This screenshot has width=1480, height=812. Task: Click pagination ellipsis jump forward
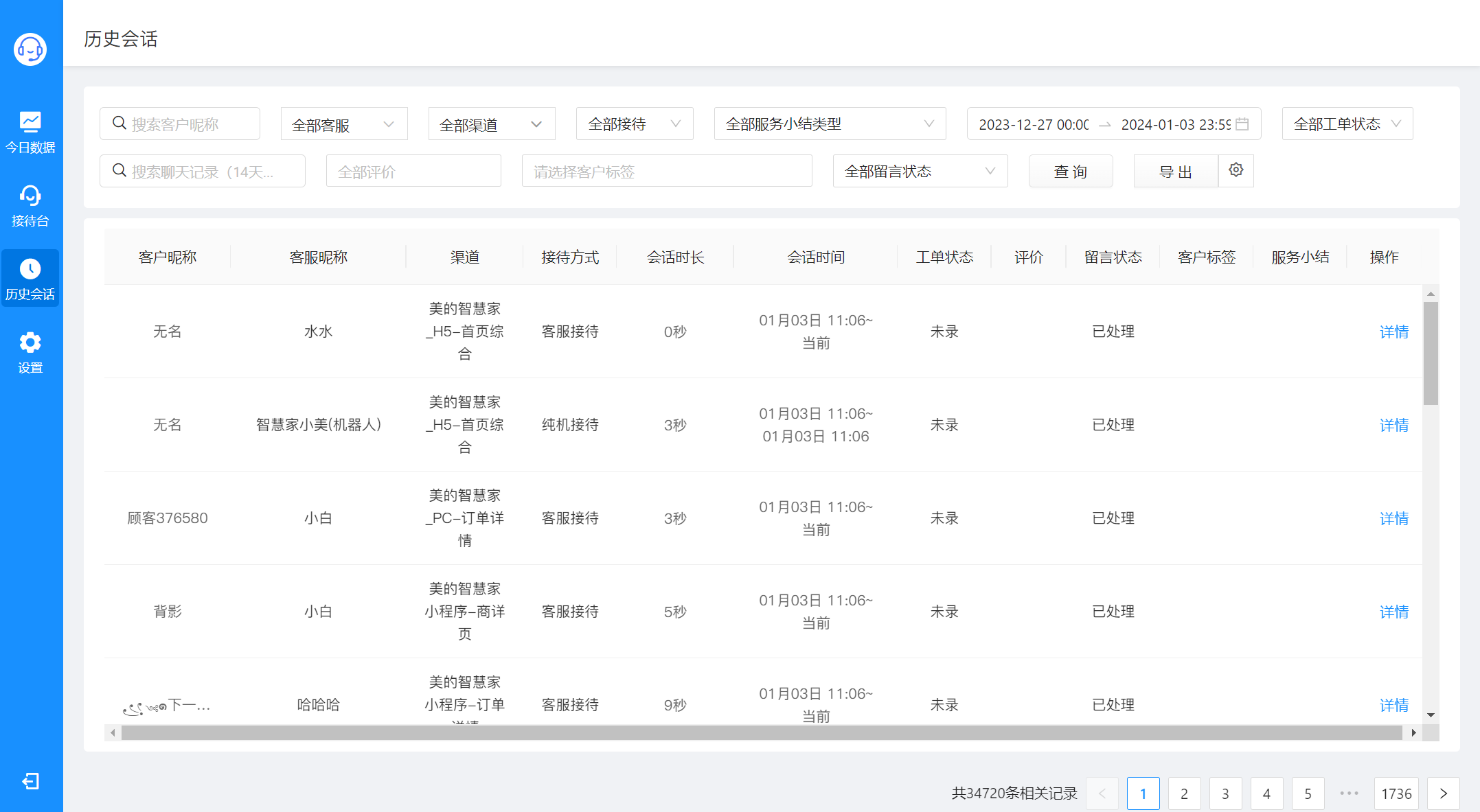pos(1349,793)
